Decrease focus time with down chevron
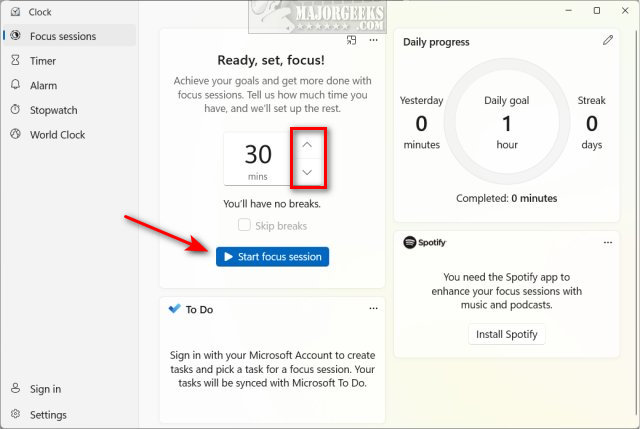The width and height of the screenshot is (640, 429). pyautogui.click(x=307, y=172)
